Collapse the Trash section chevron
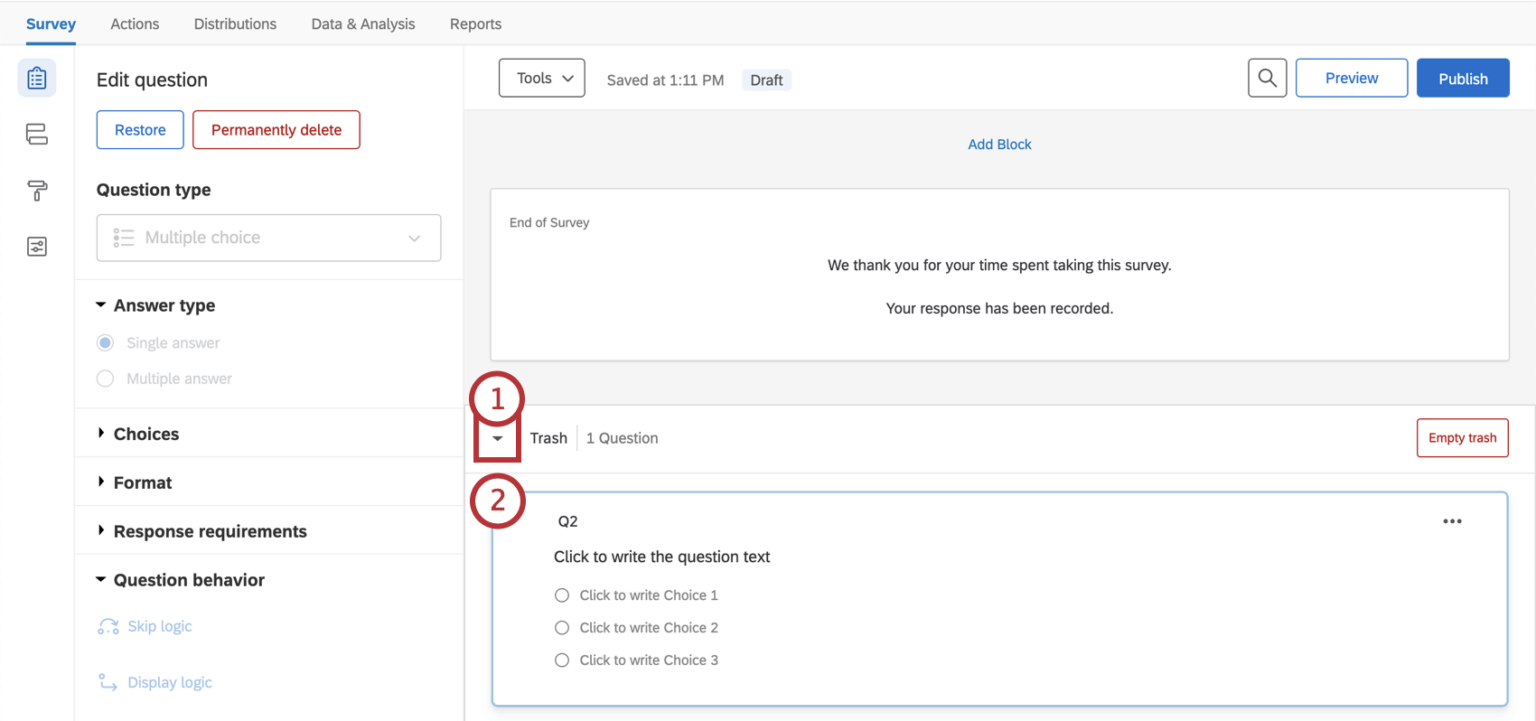The image size is (1536, 721). (x=497, y=438)
